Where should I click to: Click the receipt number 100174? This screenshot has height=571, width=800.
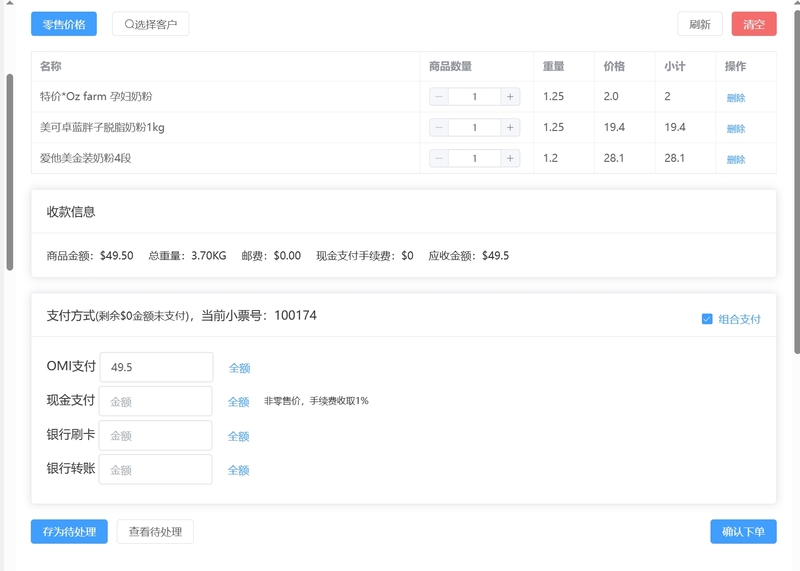[x=295, y=315]
